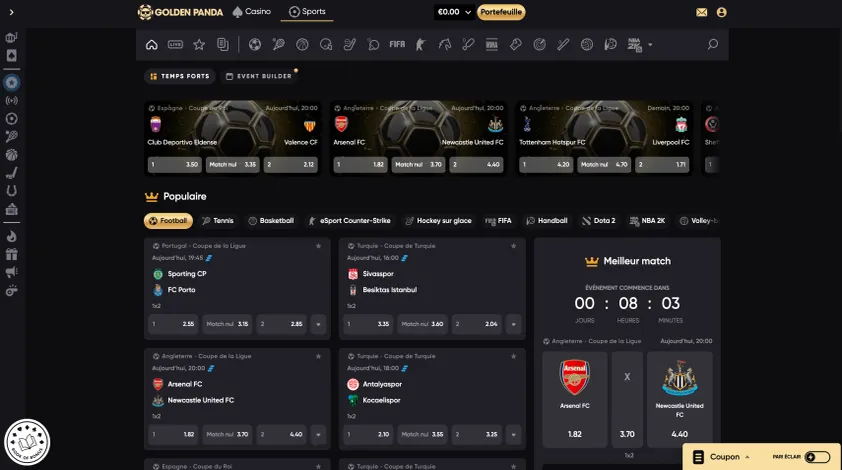The image size is (842, 470).
Task: Bet Match nul 3.70 in Arsenal highlight banner
Action: click(x=418, y=164)
